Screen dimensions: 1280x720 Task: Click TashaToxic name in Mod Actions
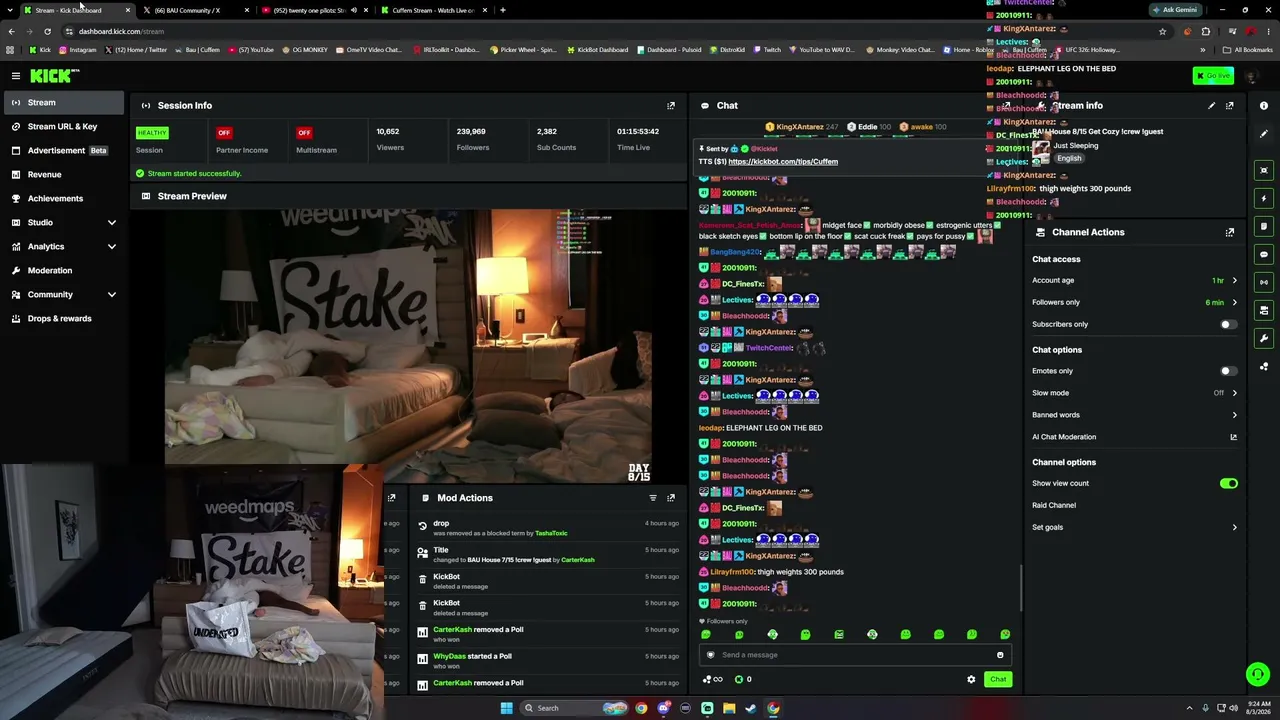click(x=551, y=533)
